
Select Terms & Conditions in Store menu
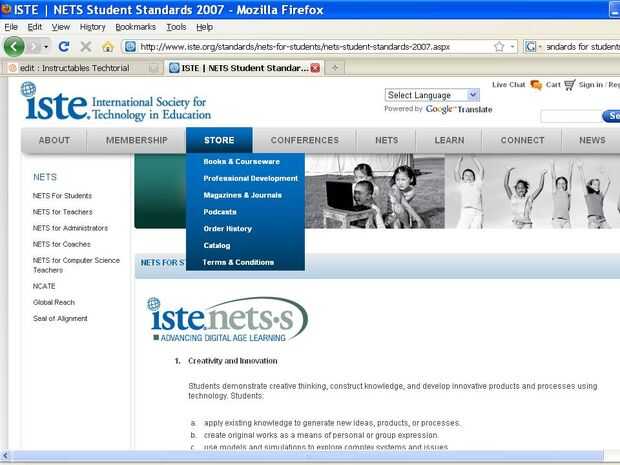click(x=238, y=262)
